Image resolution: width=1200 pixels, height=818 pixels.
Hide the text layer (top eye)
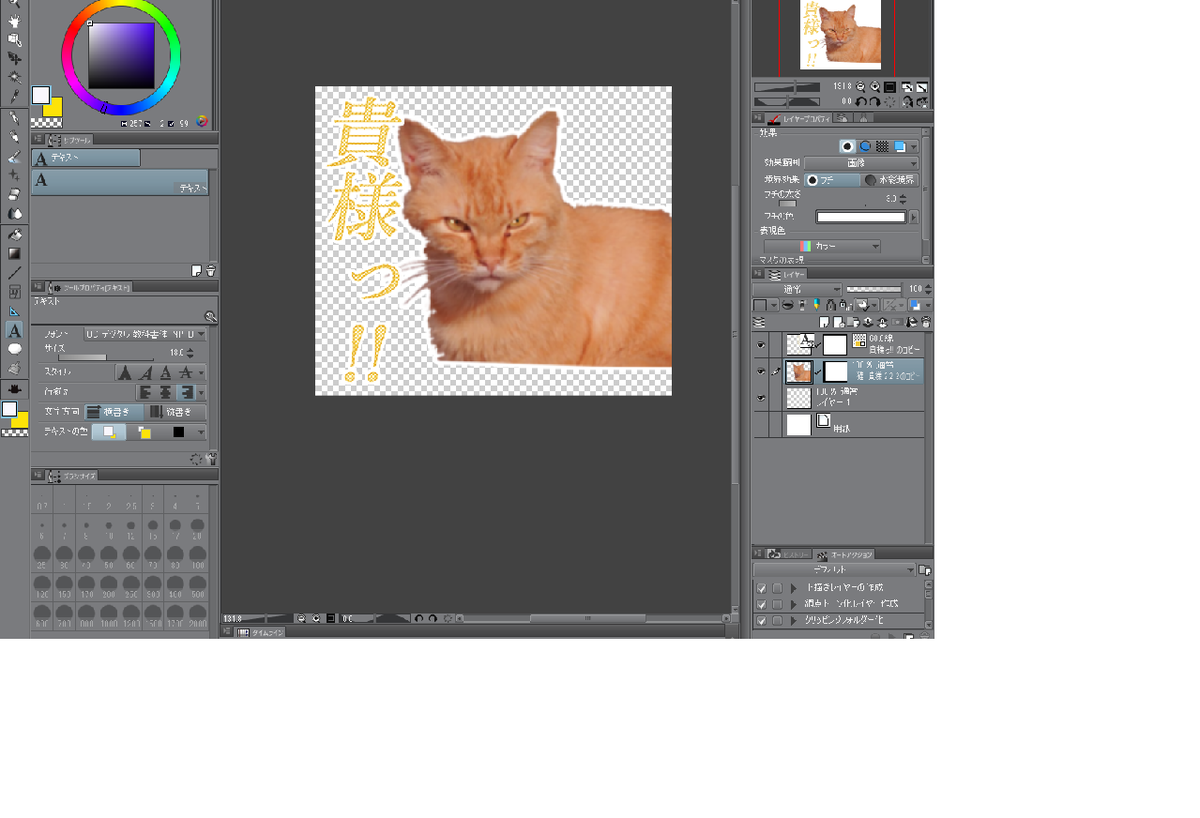761,345
